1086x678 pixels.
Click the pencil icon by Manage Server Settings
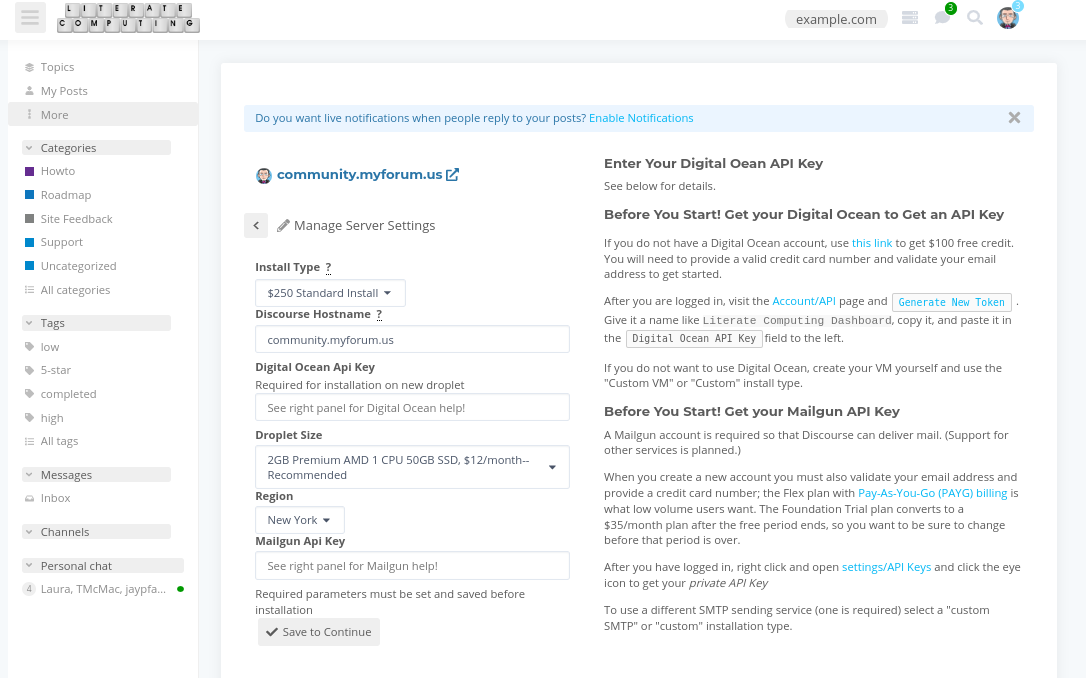[x=283, y=226]
